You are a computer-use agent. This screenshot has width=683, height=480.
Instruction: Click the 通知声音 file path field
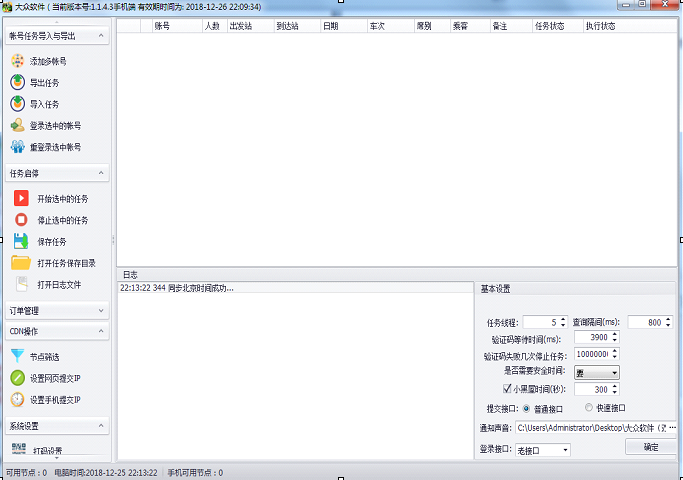(592, 428)
